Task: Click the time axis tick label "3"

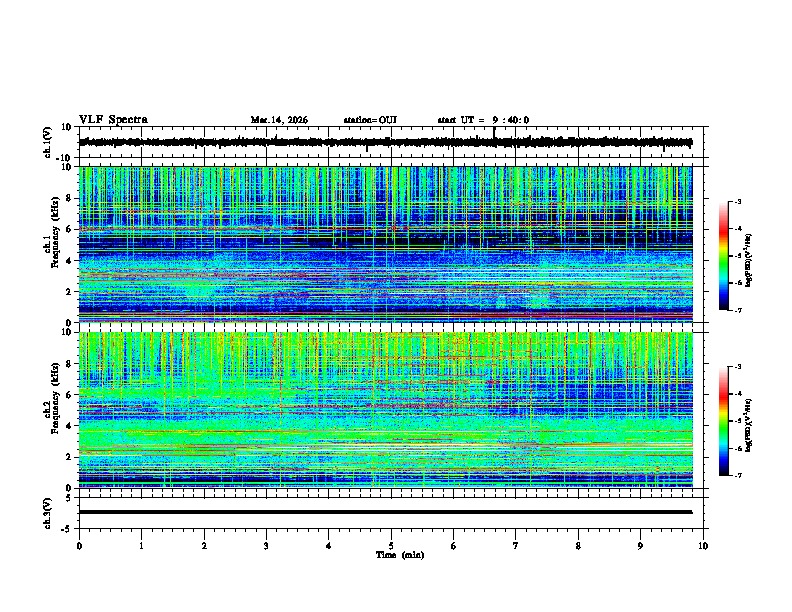Action: click(x=266, y=546)
